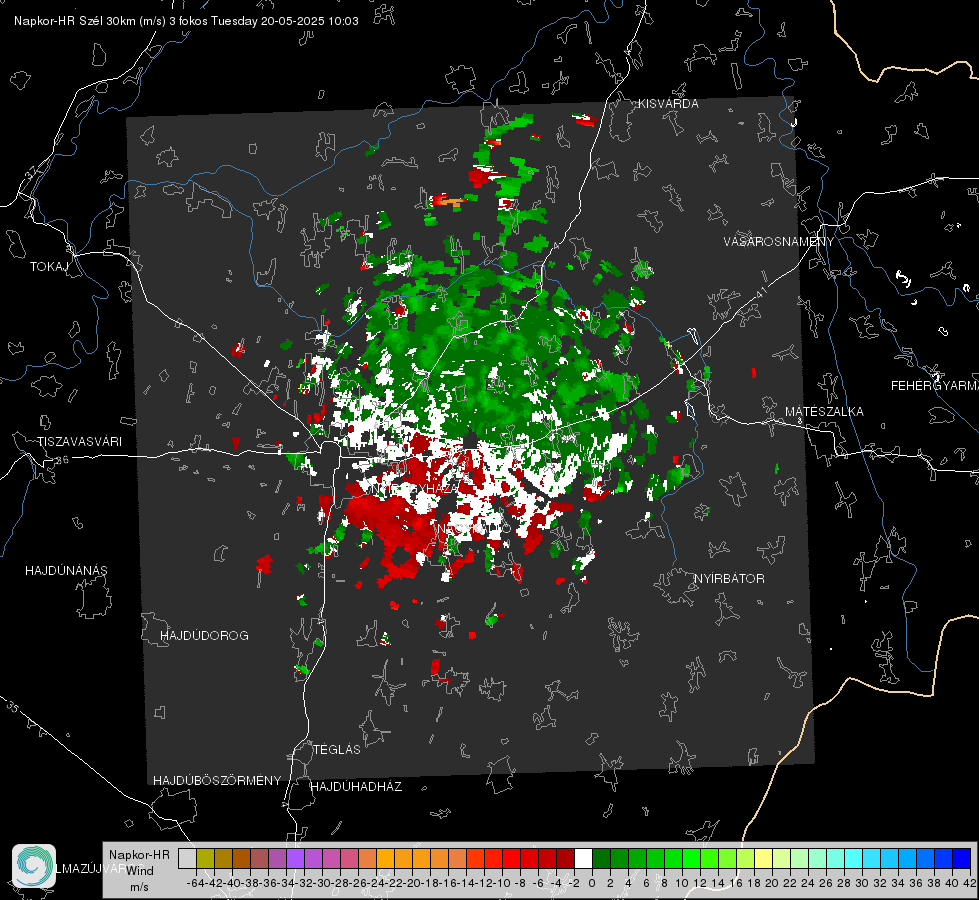This screenshot has width=979, height=900.
Task: Click the Wind label in the legend
Action: pyautogui.click(x=140, y=871)
